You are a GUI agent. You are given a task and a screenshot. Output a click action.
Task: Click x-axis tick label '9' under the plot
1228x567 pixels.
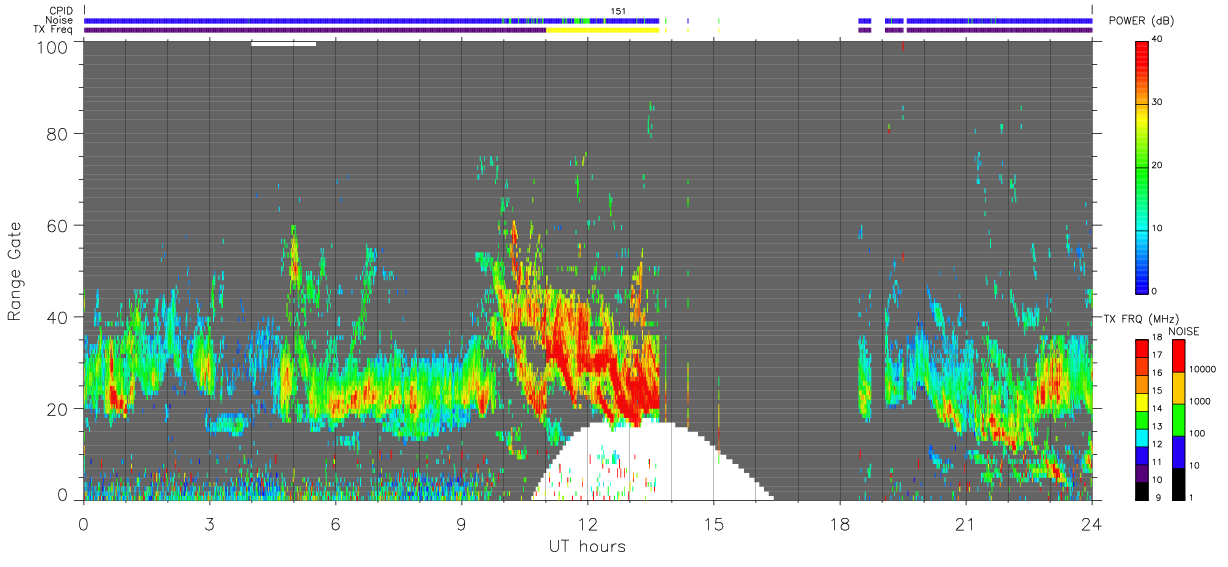pyautogui.click(x=461, y=524)
